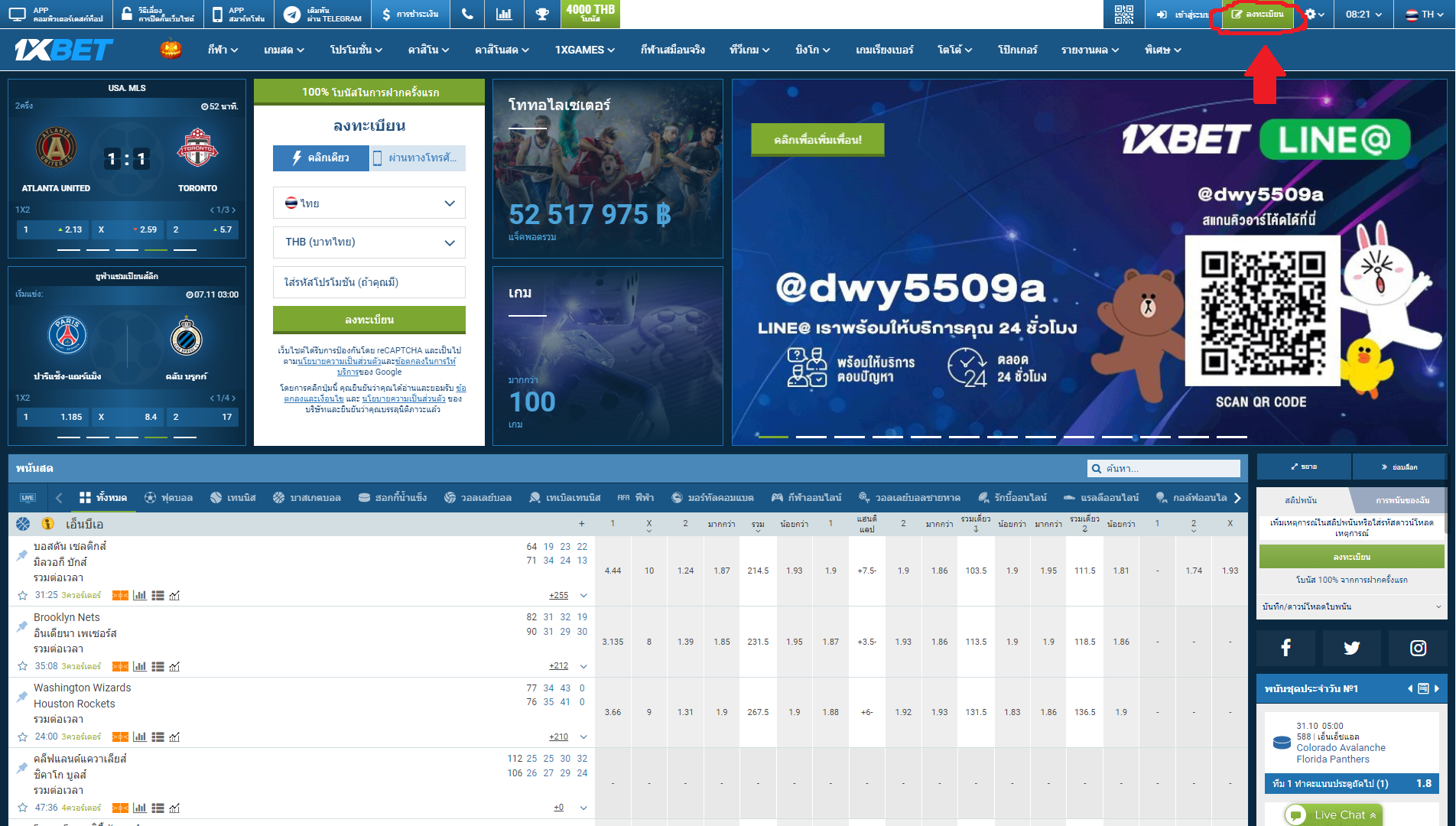Viewport: 1456px width, 826px height.
Task: Open the การชำระเงิน payments link
Action: [411, 15]
